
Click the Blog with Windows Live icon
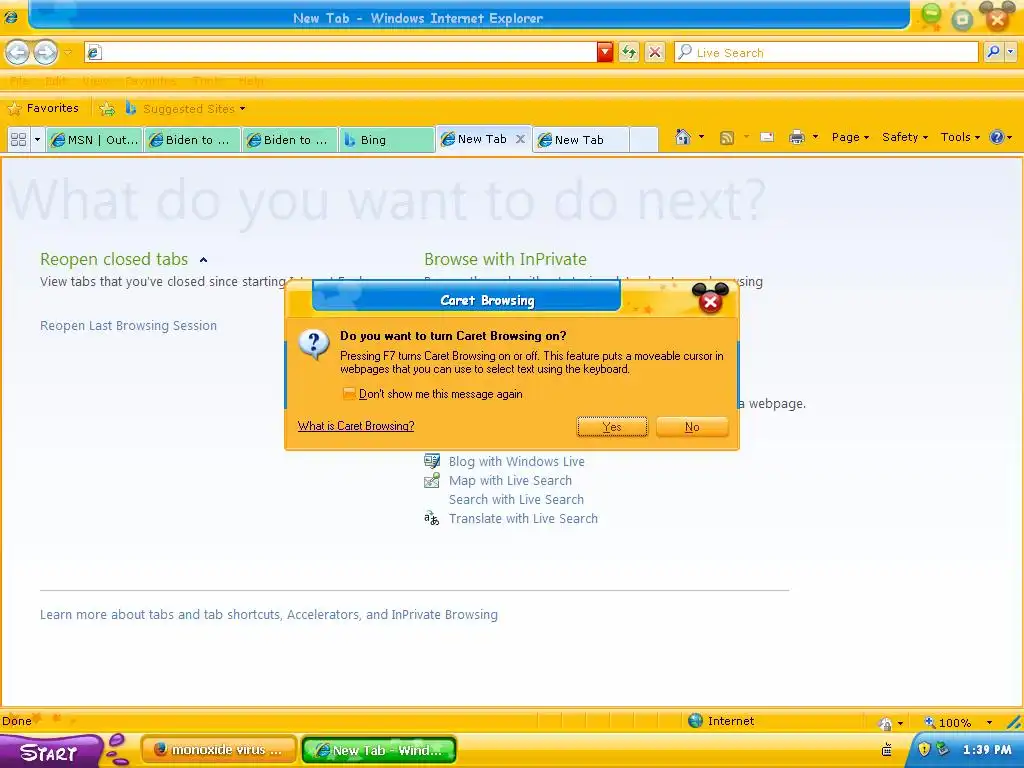pyautogui.click(x=432, y=461)
